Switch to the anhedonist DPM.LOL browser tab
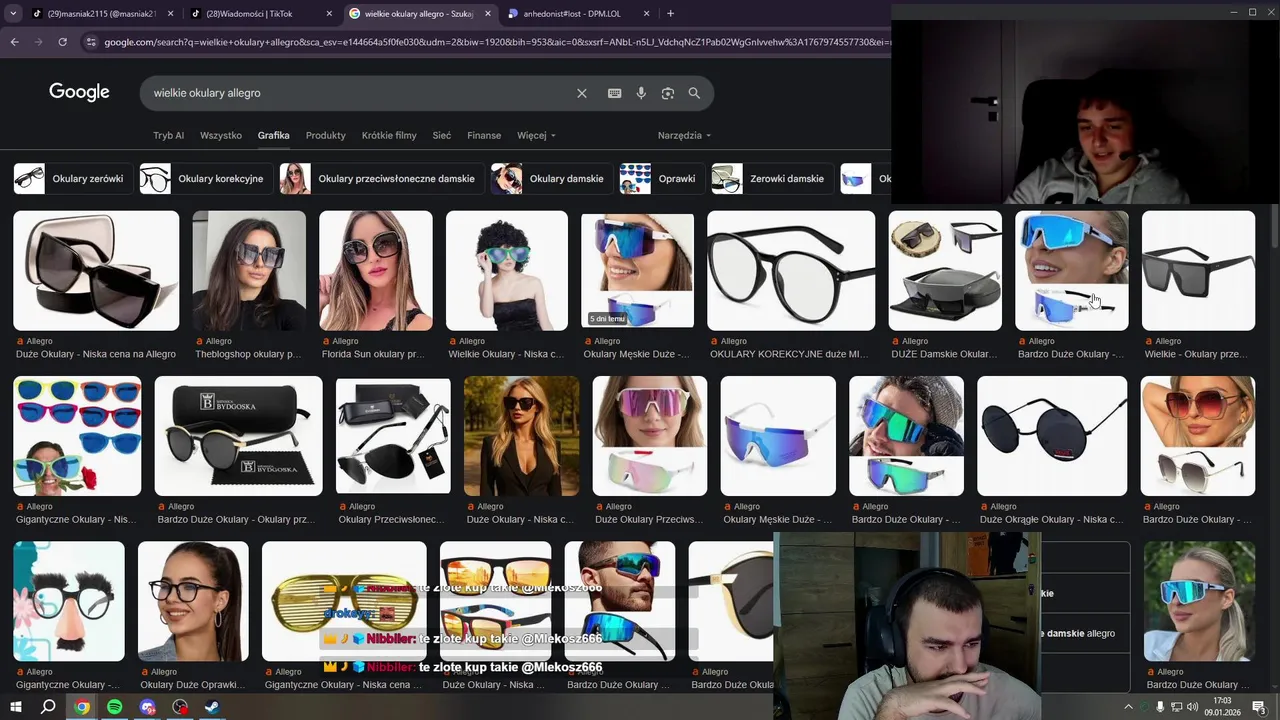Screen dimensions: 1280x720 (580, 14)
